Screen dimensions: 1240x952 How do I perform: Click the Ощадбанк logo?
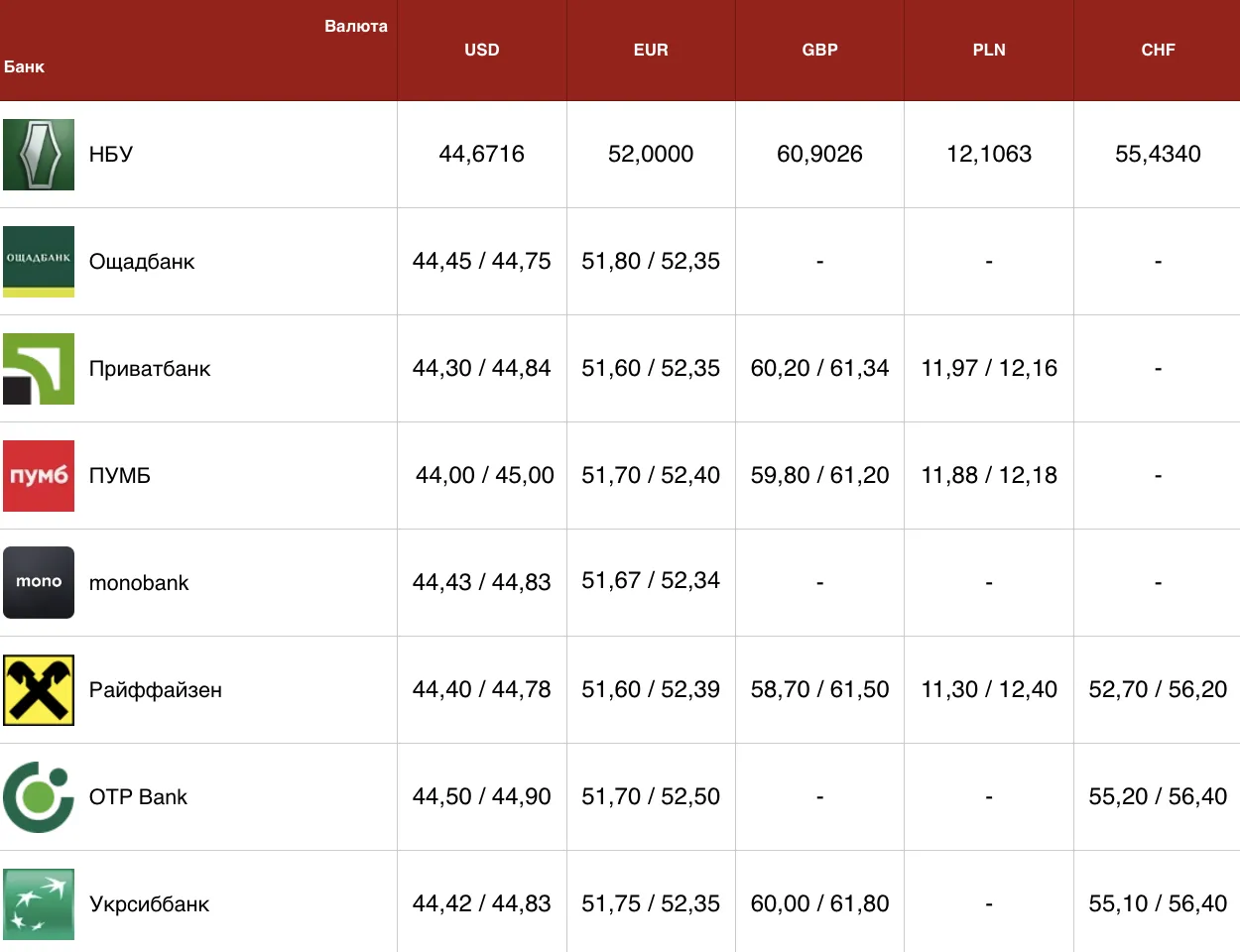pos(39,262)
